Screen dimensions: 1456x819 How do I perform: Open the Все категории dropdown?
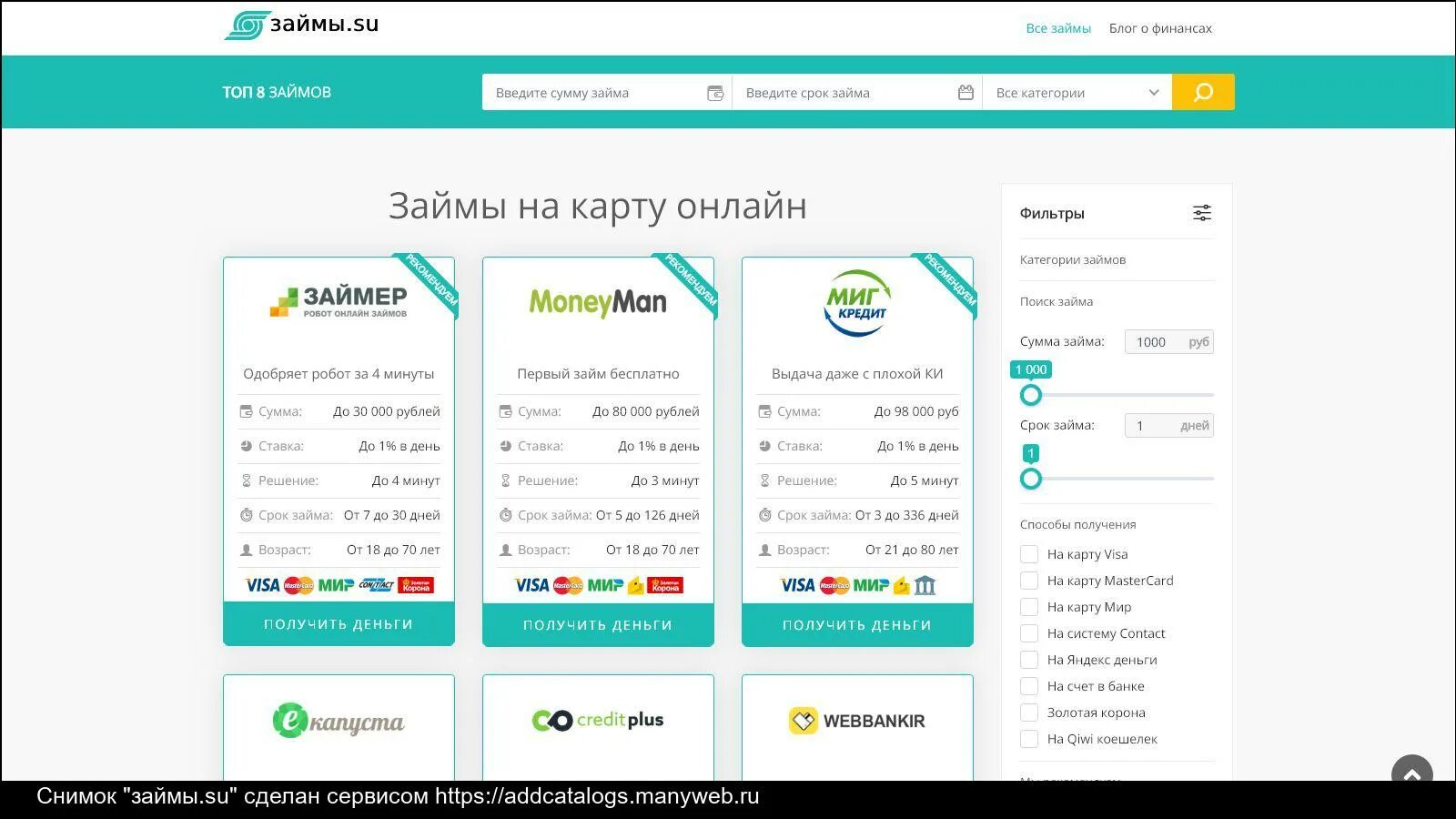pyautogui.click(x=1077, y=92)
